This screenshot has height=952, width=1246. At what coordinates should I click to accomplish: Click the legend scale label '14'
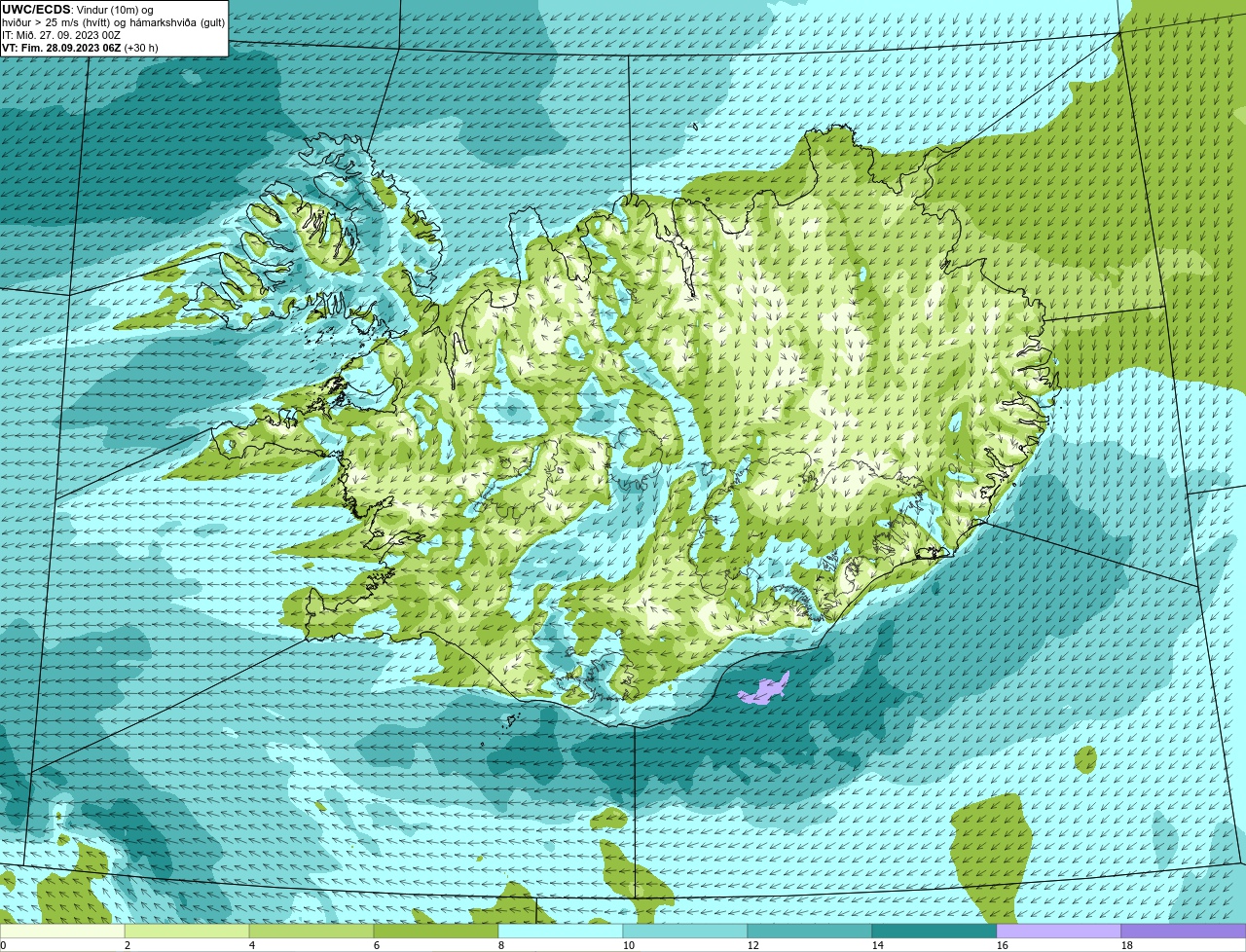[877, 945]
